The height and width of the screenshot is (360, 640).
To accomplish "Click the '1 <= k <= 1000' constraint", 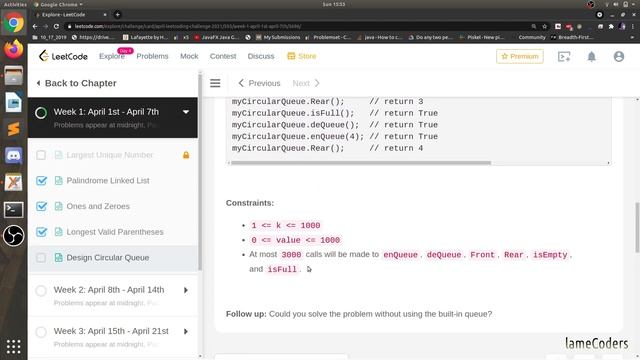I will click(x=286, y=225).
